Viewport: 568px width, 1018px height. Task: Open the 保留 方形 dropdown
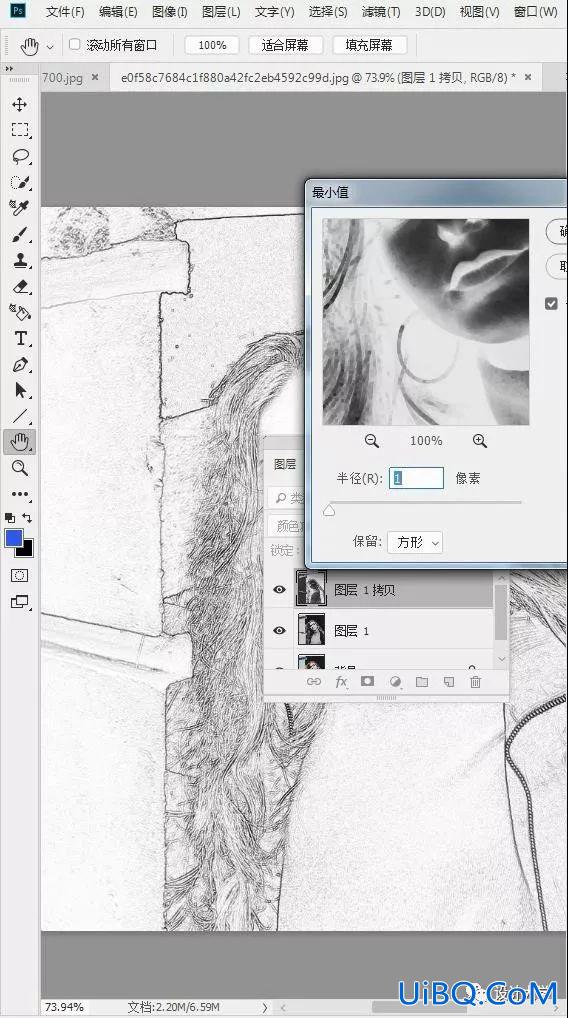point(415,542)
